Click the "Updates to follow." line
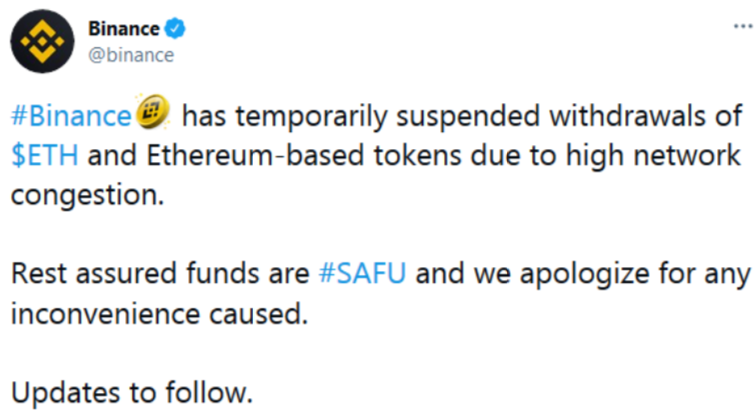The width and height of the screenshot is (756, 412). pos(133,391)
